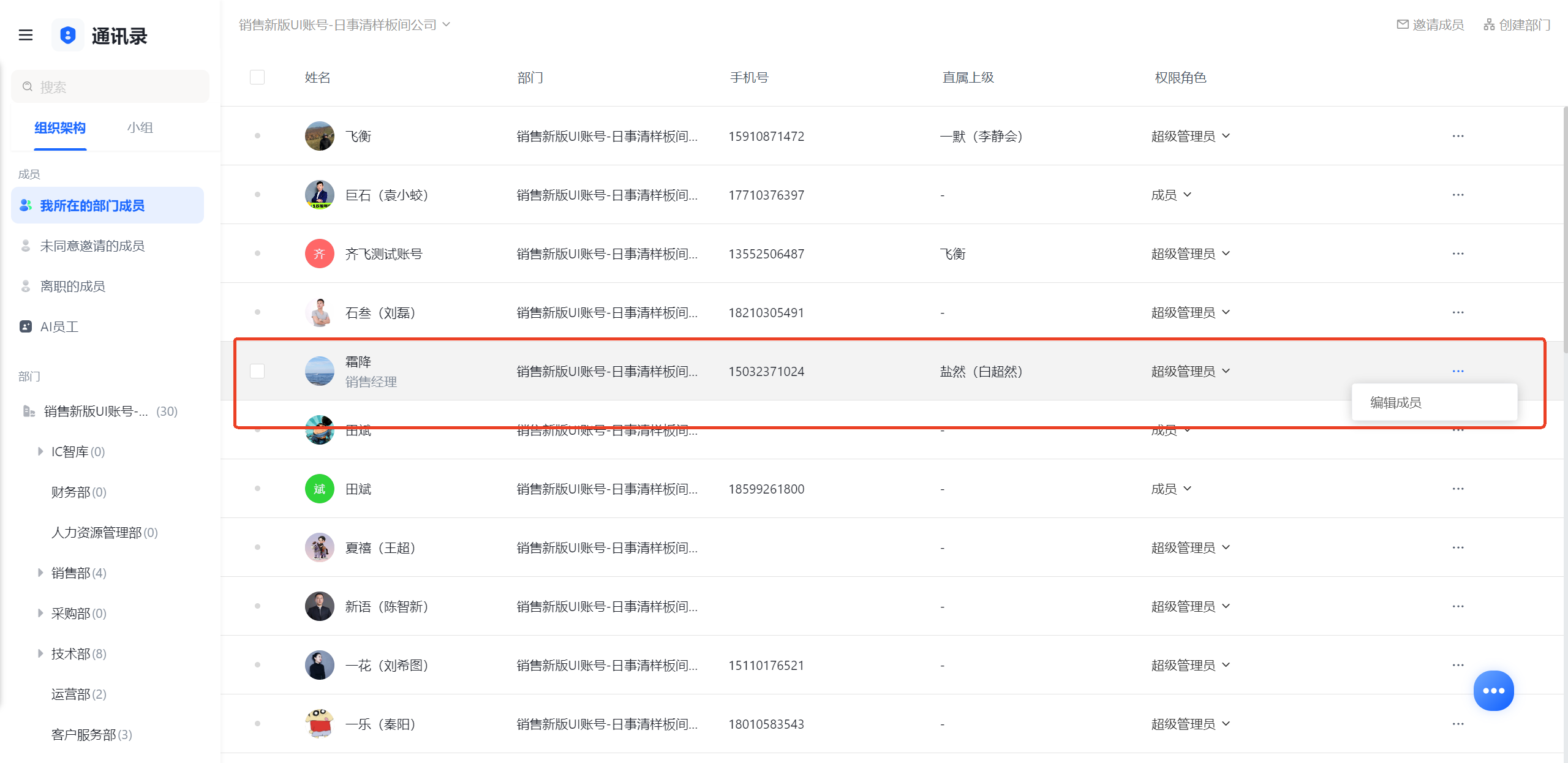This screenshot has width=1568, height=763.
Task: Select the row marker for 新语（陈智新）
Action: point(257,606)
